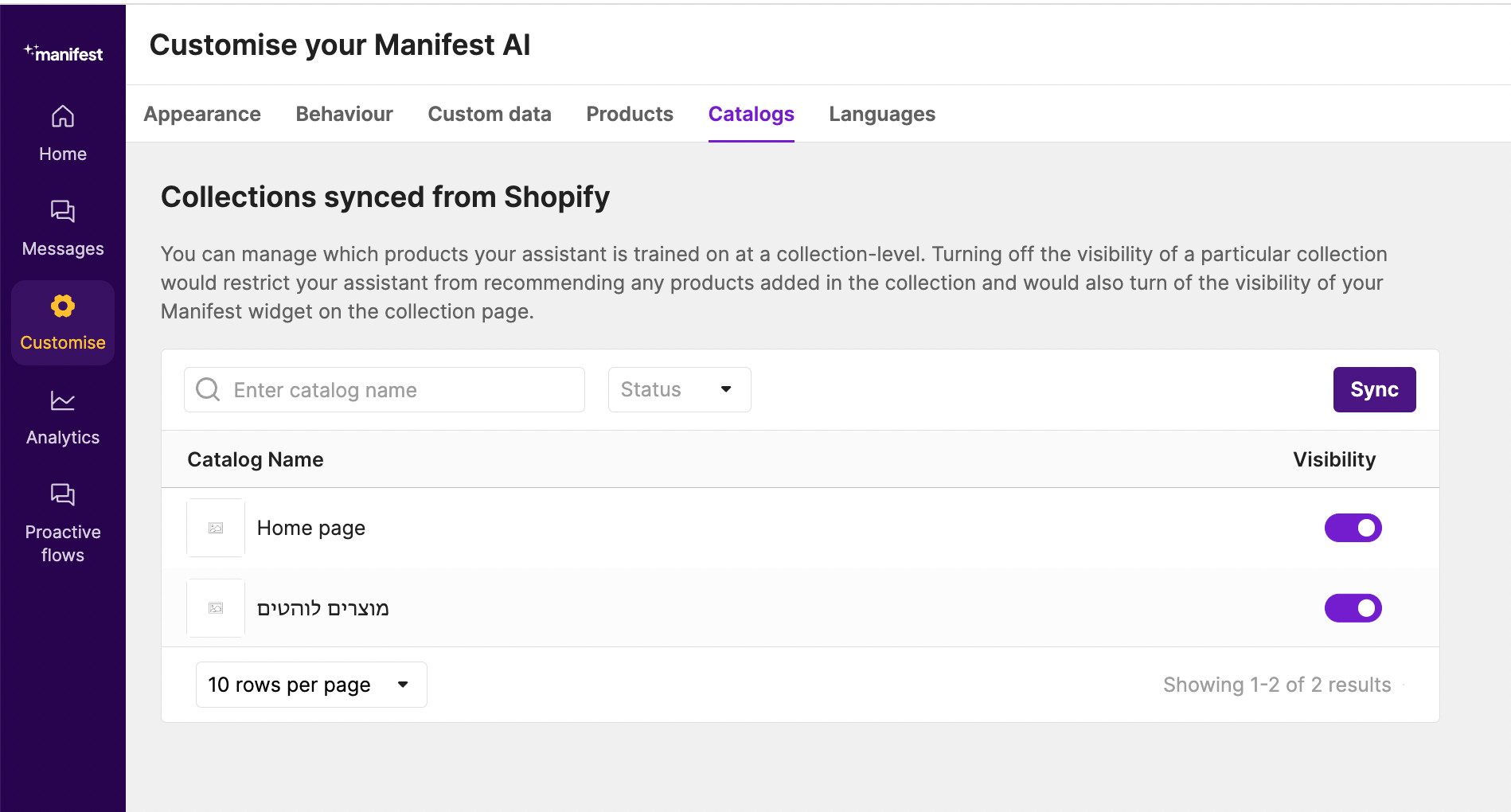Open Analytics chart icon

point(63,400)
